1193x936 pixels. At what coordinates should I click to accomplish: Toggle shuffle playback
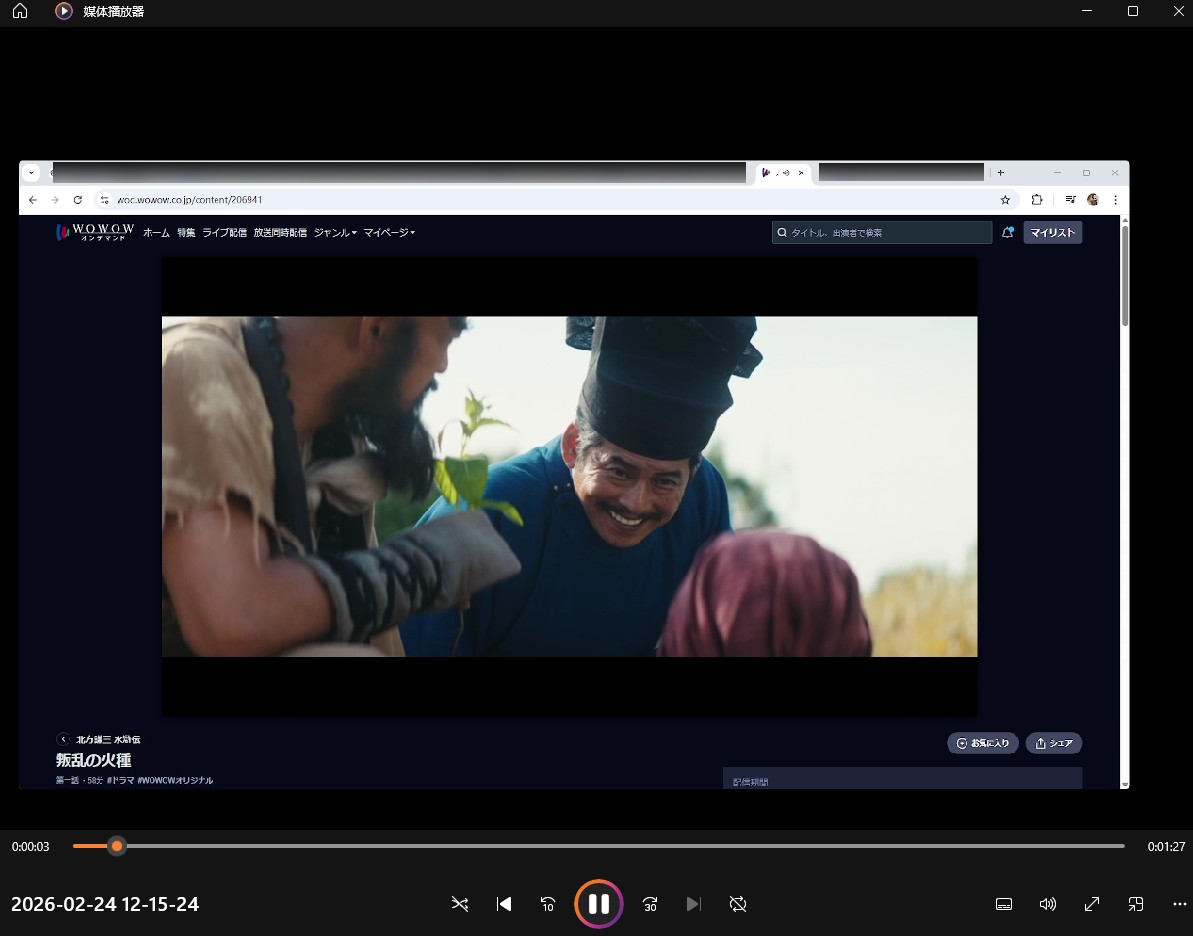click(x=460, y=904)
